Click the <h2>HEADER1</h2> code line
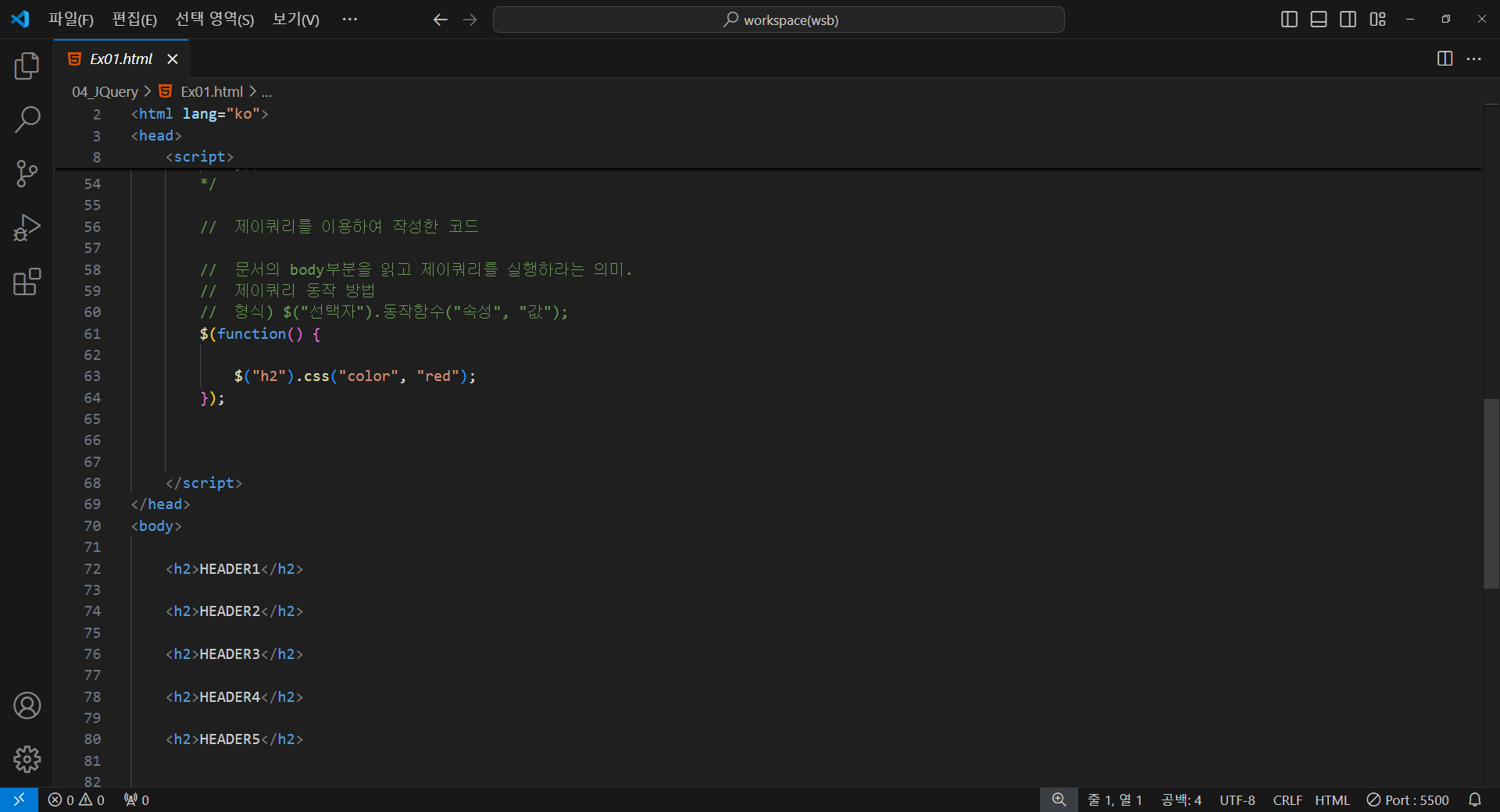Viewport: 1500px width, 812px height. pos(234,569)
